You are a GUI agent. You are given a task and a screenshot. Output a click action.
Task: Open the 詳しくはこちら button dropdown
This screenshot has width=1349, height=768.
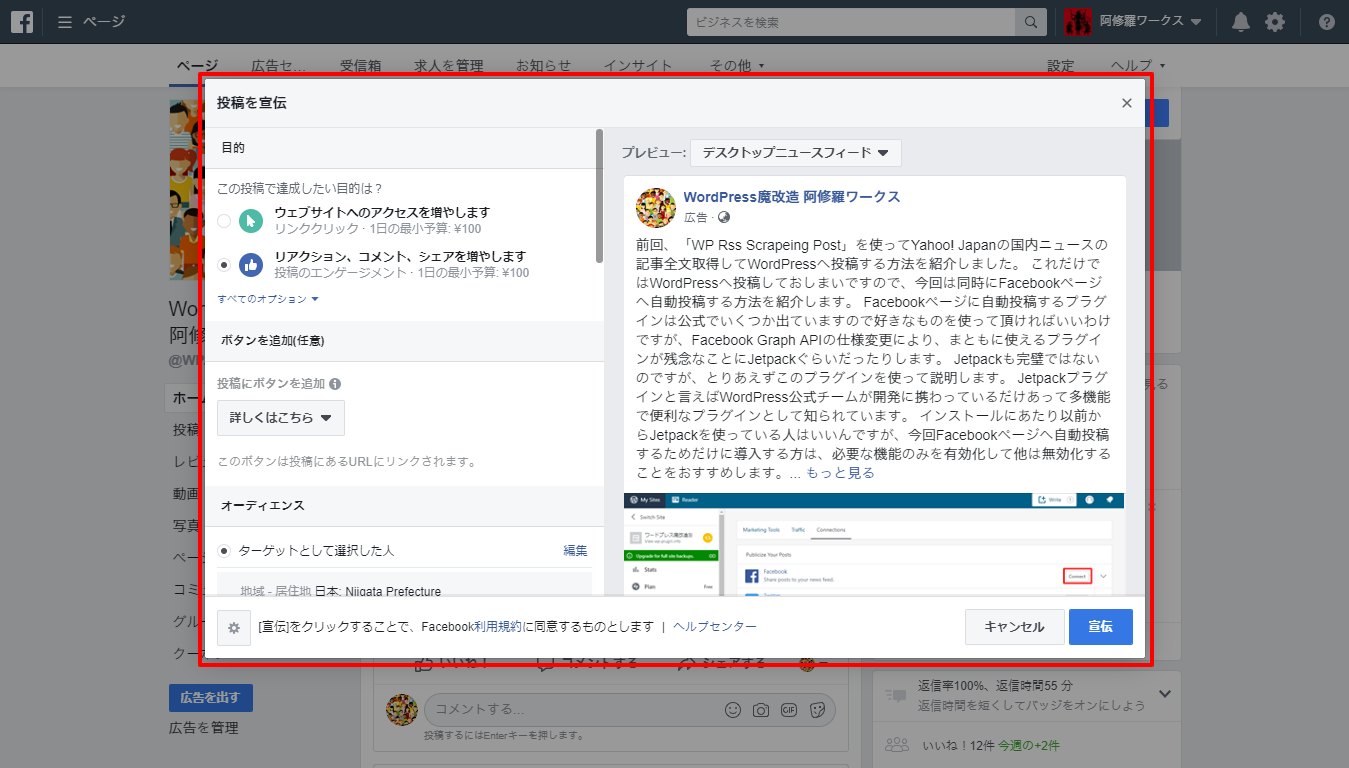tap(281, 418)
